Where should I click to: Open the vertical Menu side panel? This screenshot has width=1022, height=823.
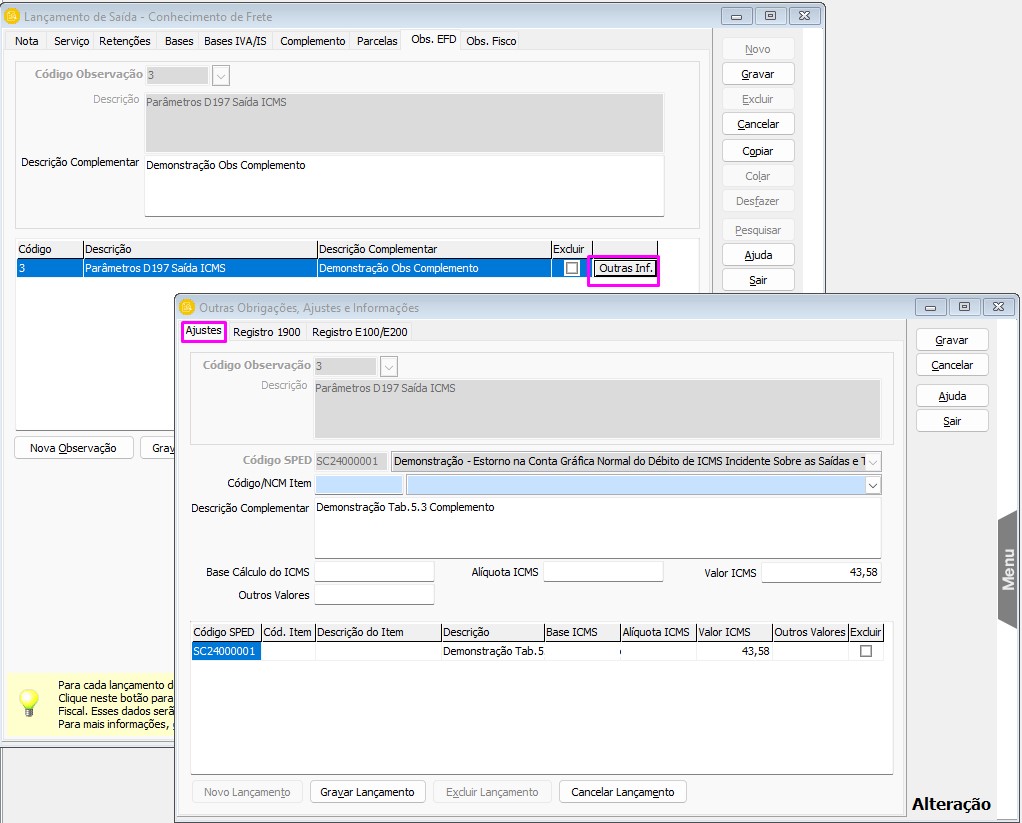click(x=1008, y=568)
